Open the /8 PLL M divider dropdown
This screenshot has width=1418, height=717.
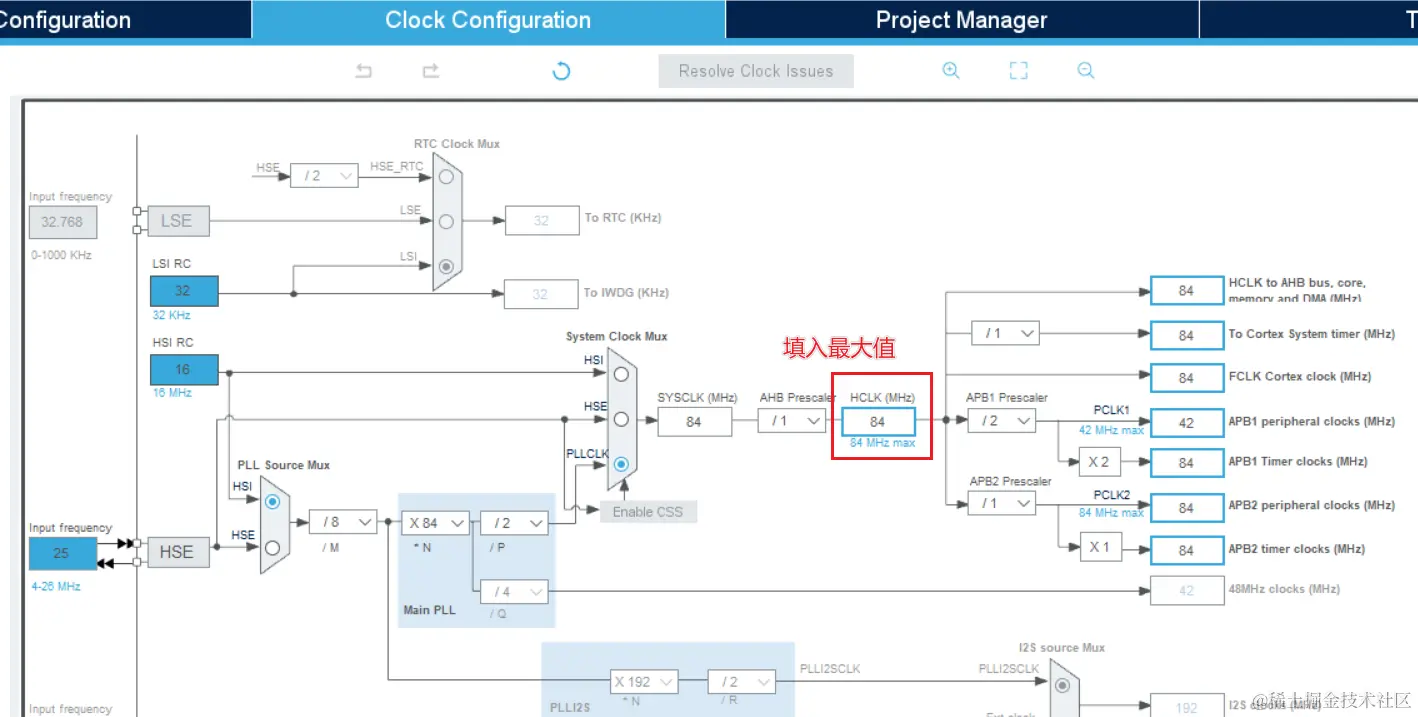tap(343, 522)
